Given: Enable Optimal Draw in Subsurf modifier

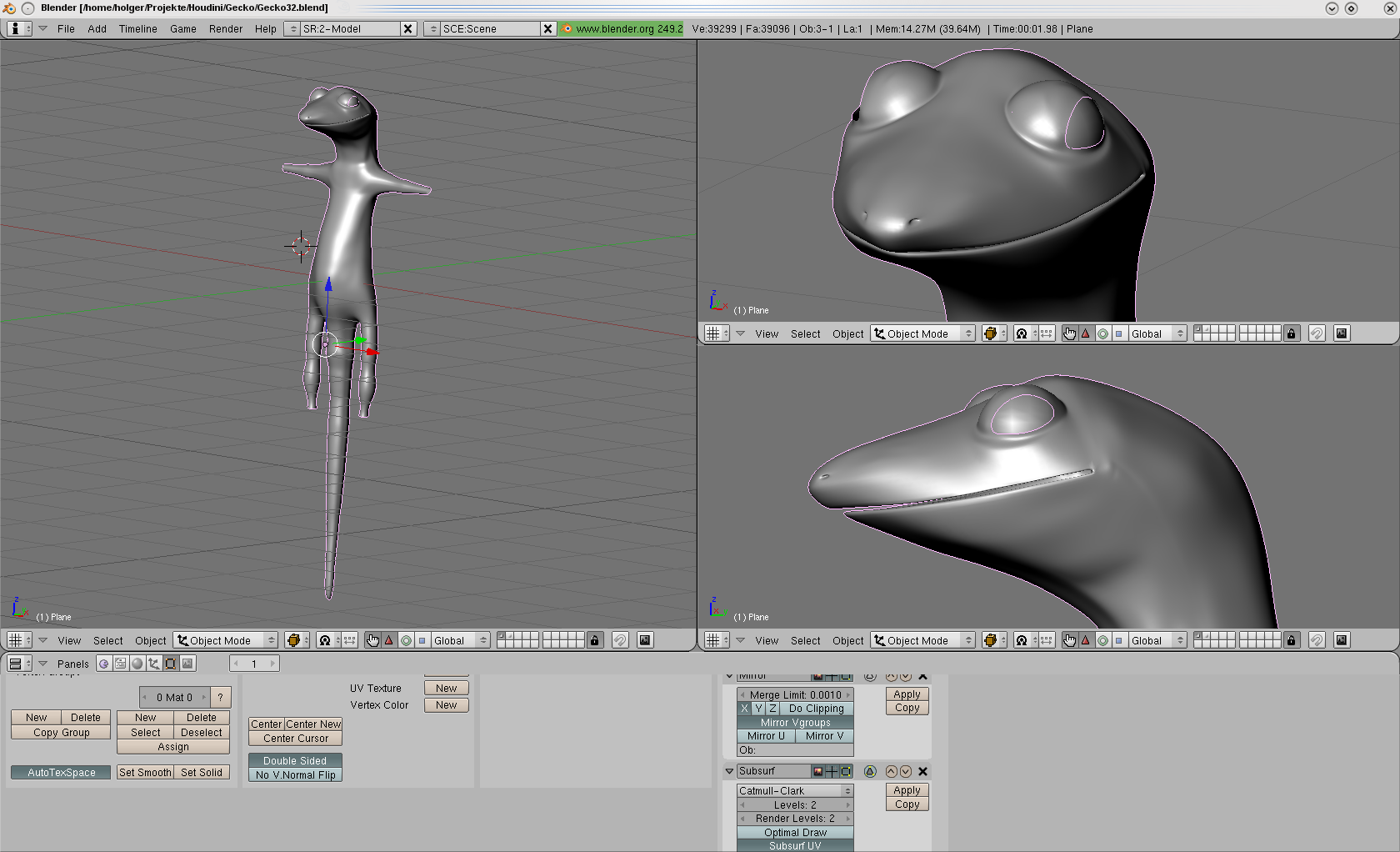Looking at the screenshot, I should click(795, 833).
